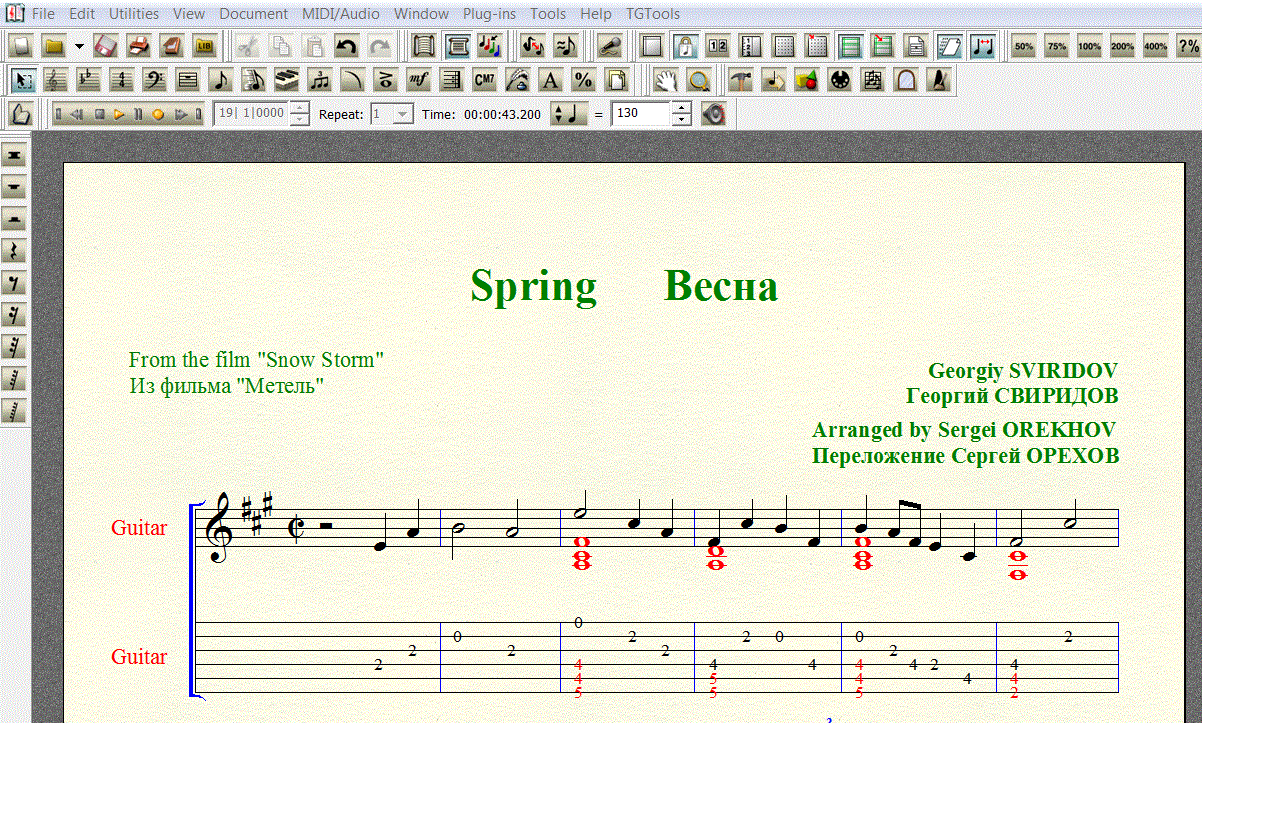Click the custom zoom ?% button

[x=1188, y=46]
